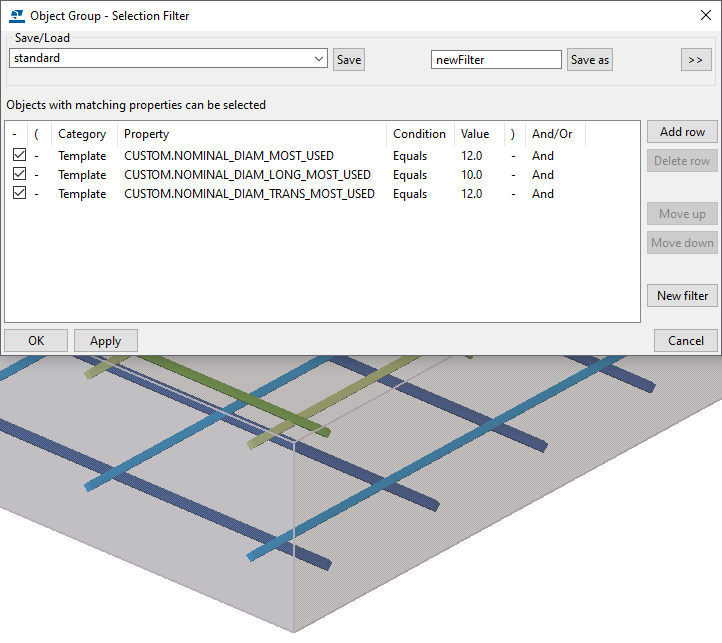Create a new filter
The image size is (722, 643).
682,295
